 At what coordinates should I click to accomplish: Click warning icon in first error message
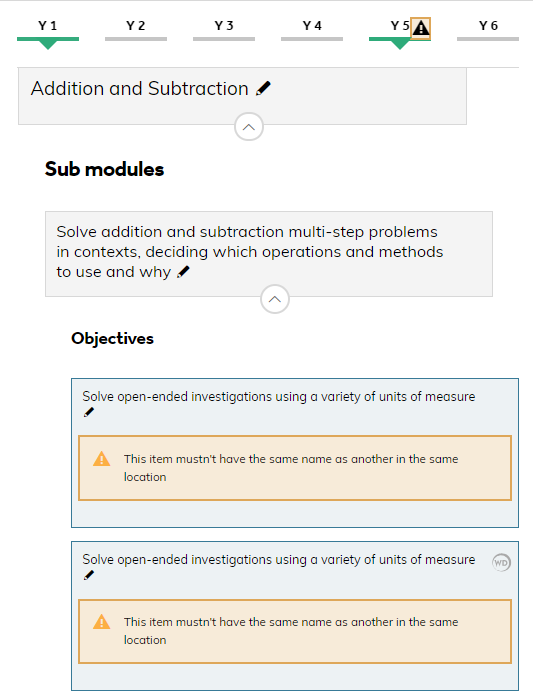point(101,459)
